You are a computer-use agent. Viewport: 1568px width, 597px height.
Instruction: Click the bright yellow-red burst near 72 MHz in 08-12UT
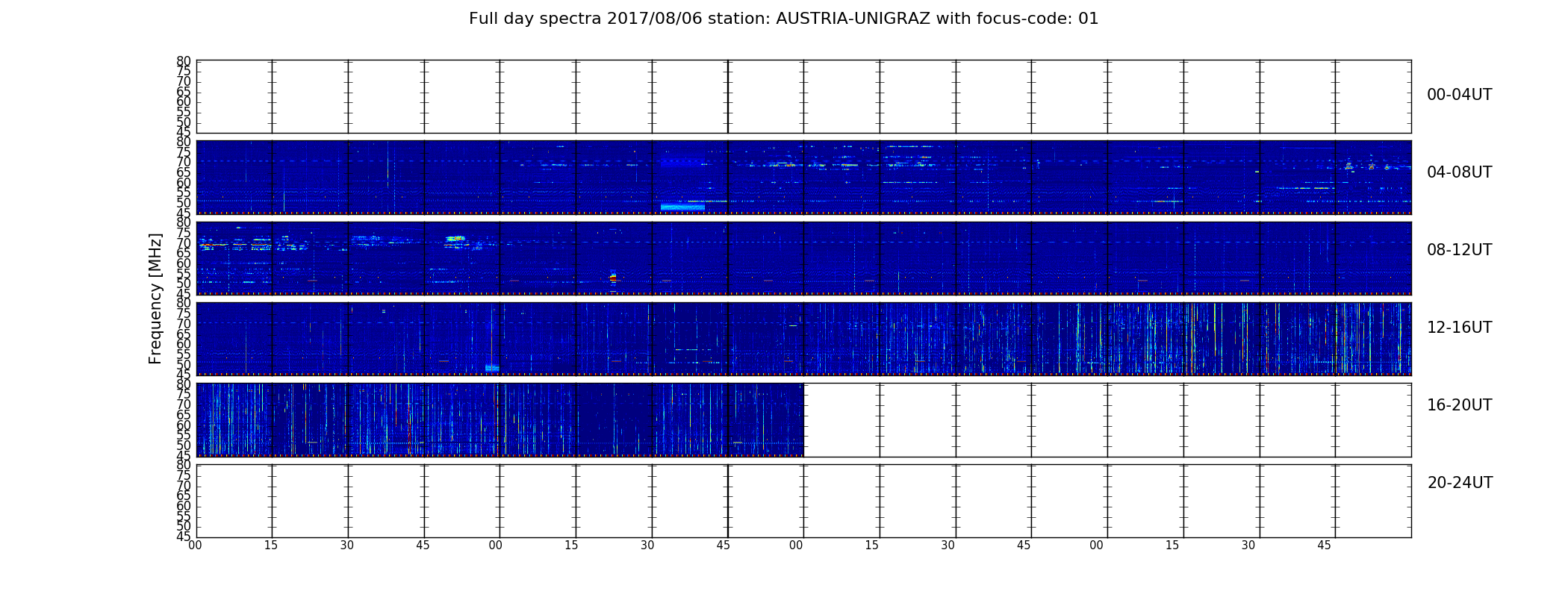tap(455, 239)
